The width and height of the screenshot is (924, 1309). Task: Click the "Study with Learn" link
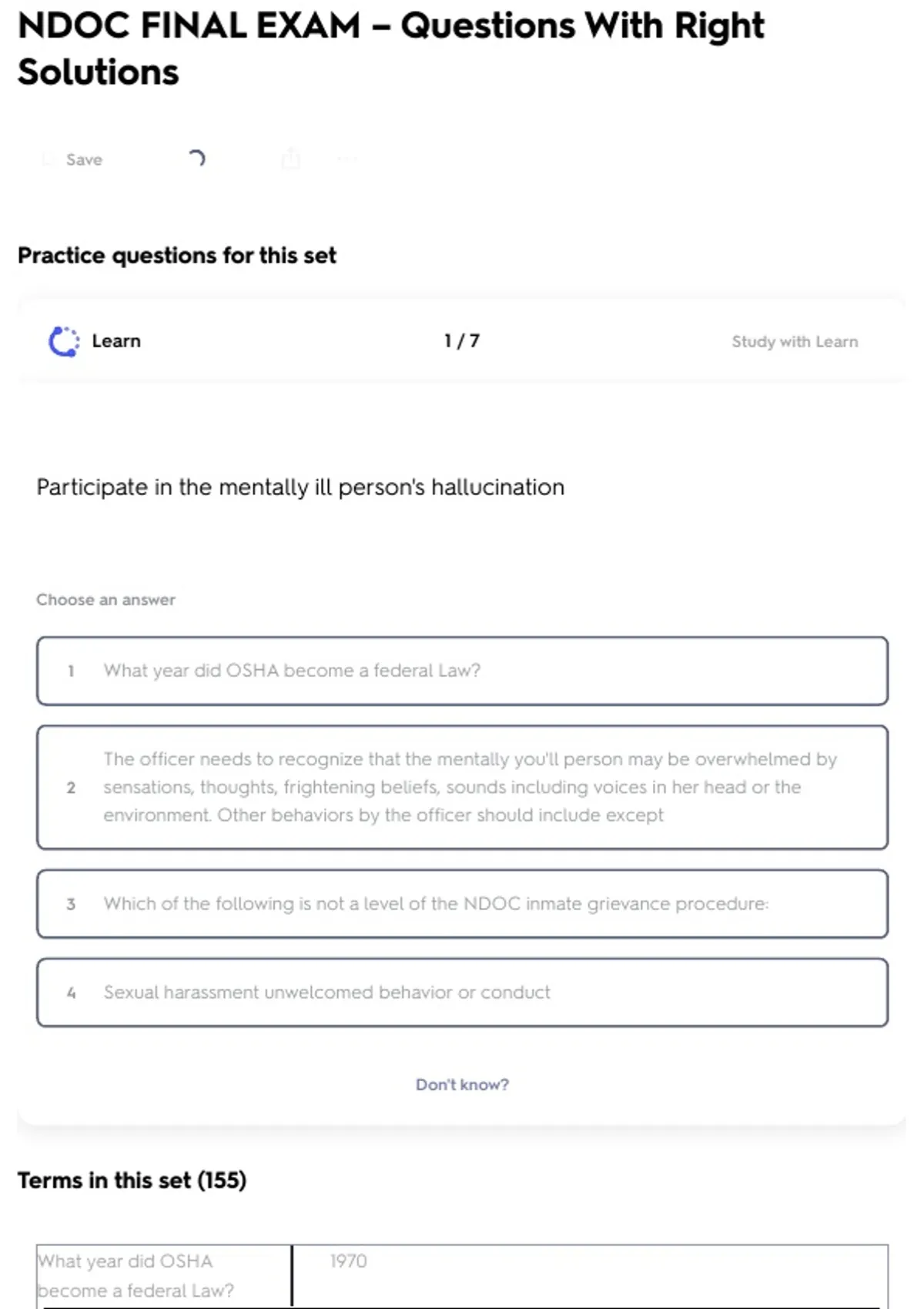coord(795,342)
